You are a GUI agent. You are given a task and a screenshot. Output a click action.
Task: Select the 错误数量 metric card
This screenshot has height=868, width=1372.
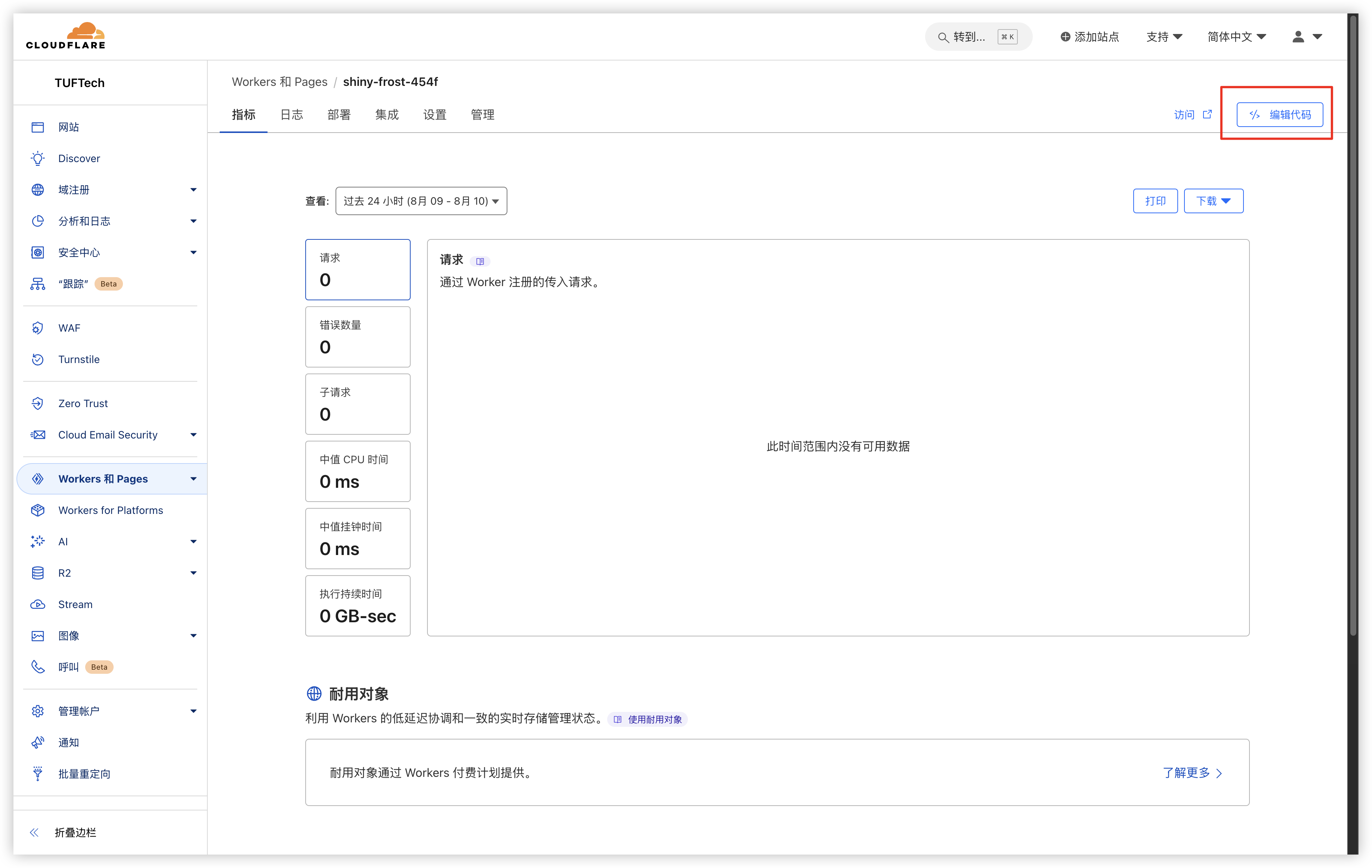(x=357, y=337)
